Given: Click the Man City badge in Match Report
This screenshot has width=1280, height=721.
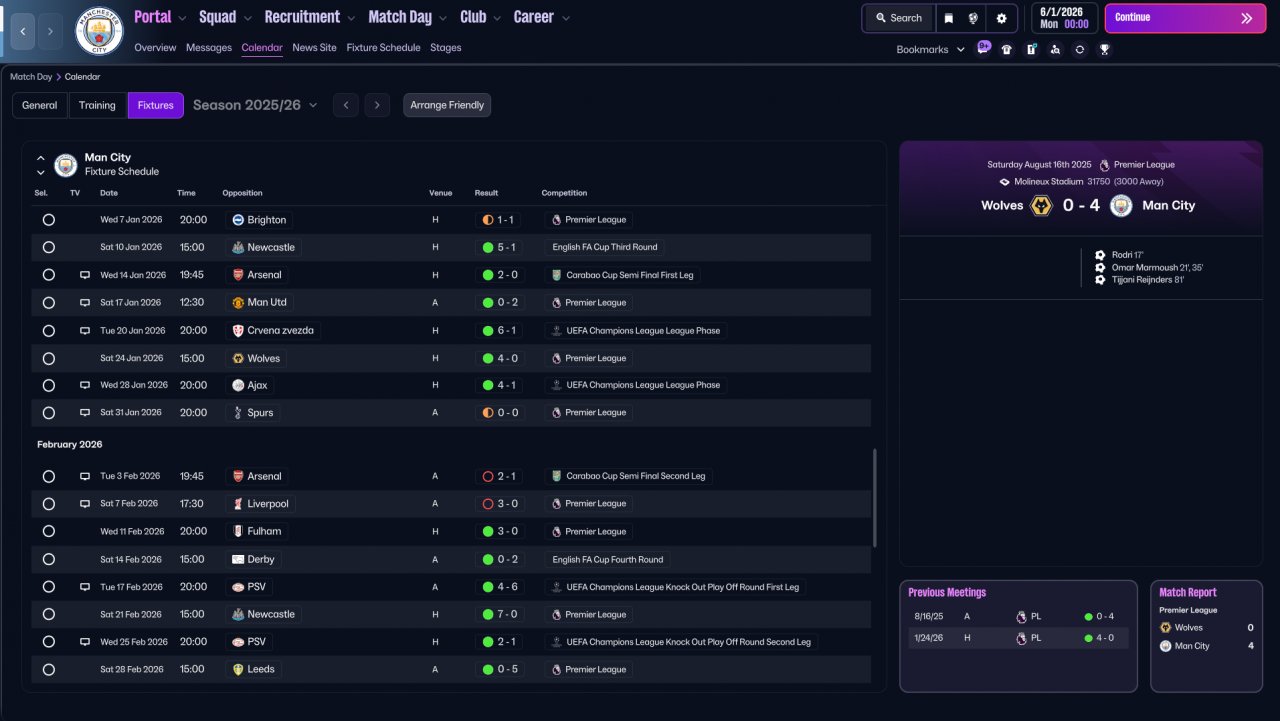Looking at the screenshot, I should (1165, 646).
